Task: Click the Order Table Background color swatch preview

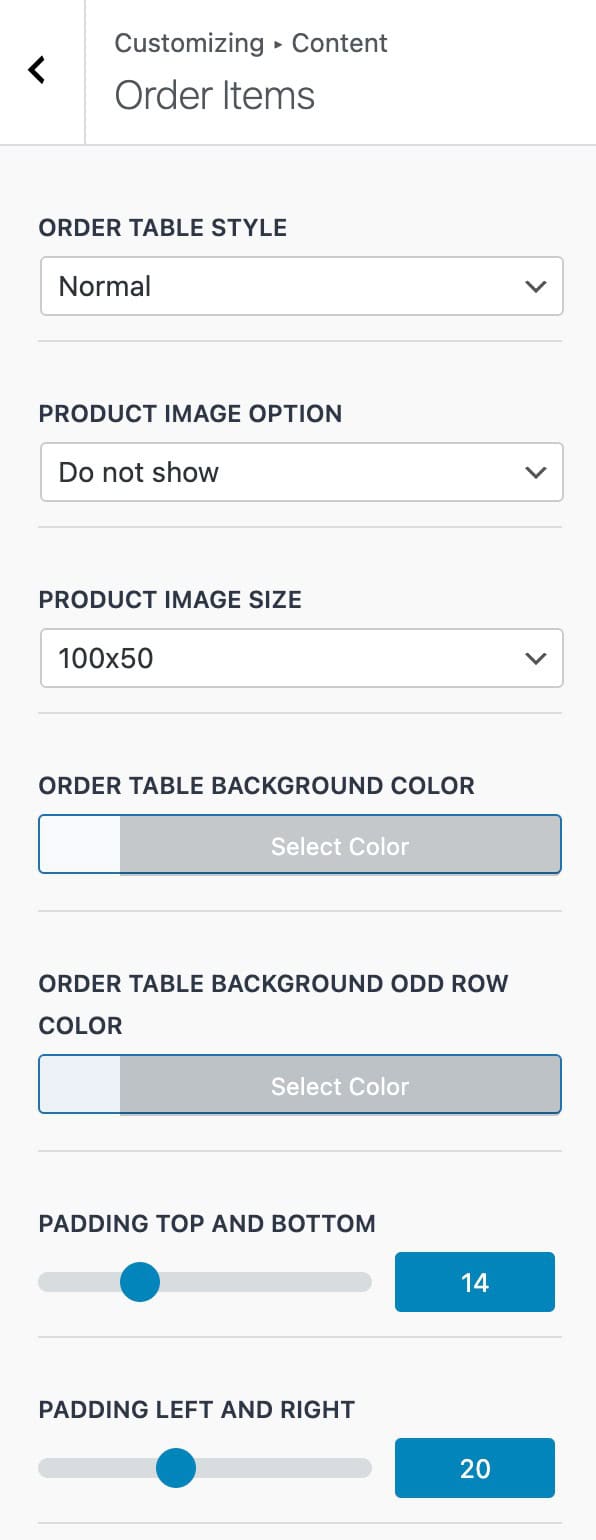Action: coord(78,845)
